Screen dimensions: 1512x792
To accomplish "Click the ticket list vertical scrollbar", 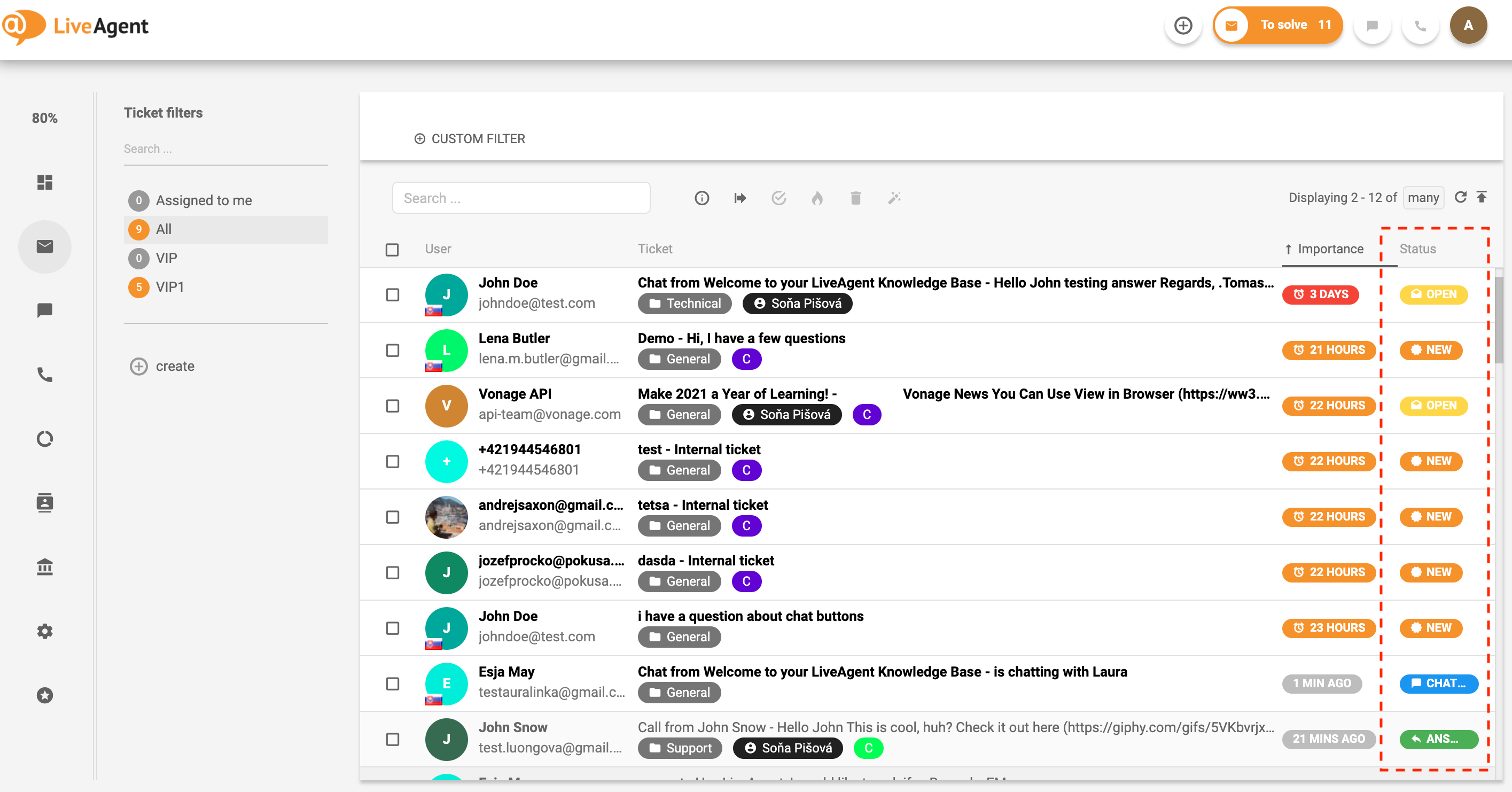I will point(1498,320).
